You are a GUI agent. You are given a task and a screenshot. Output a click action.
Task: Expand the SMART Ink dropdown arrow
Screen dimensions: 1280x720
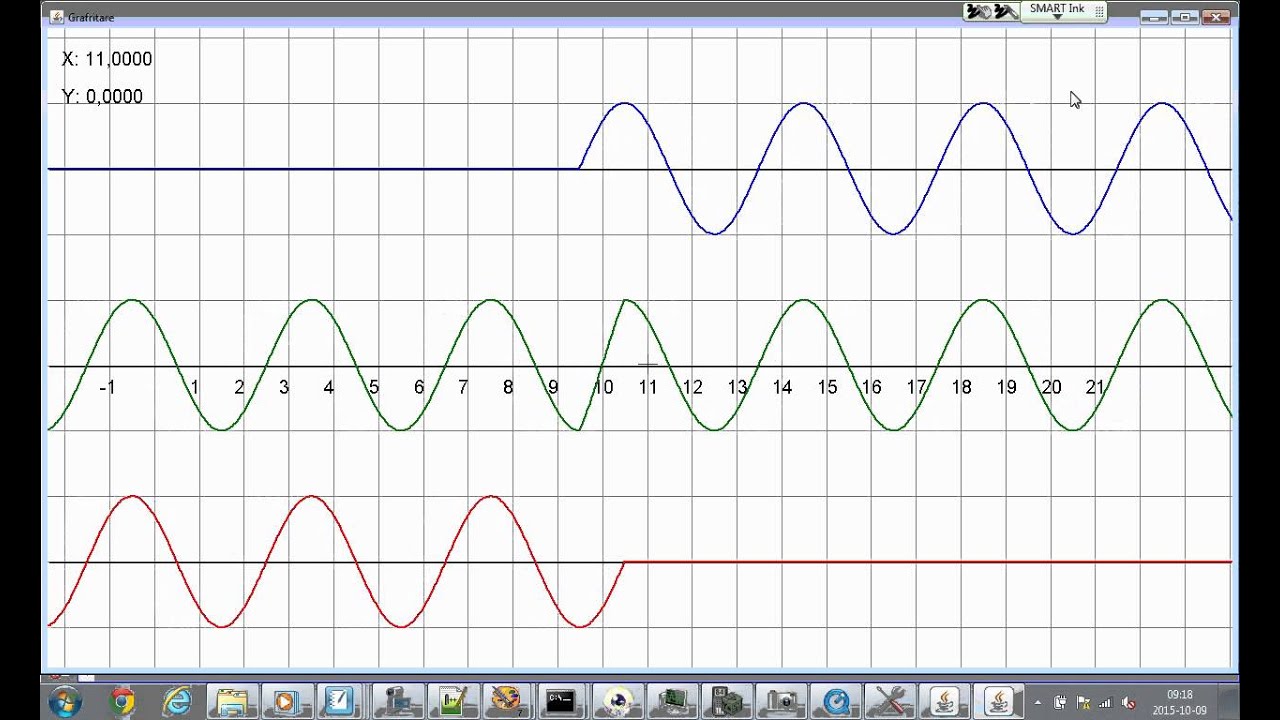pos(1057,17)
